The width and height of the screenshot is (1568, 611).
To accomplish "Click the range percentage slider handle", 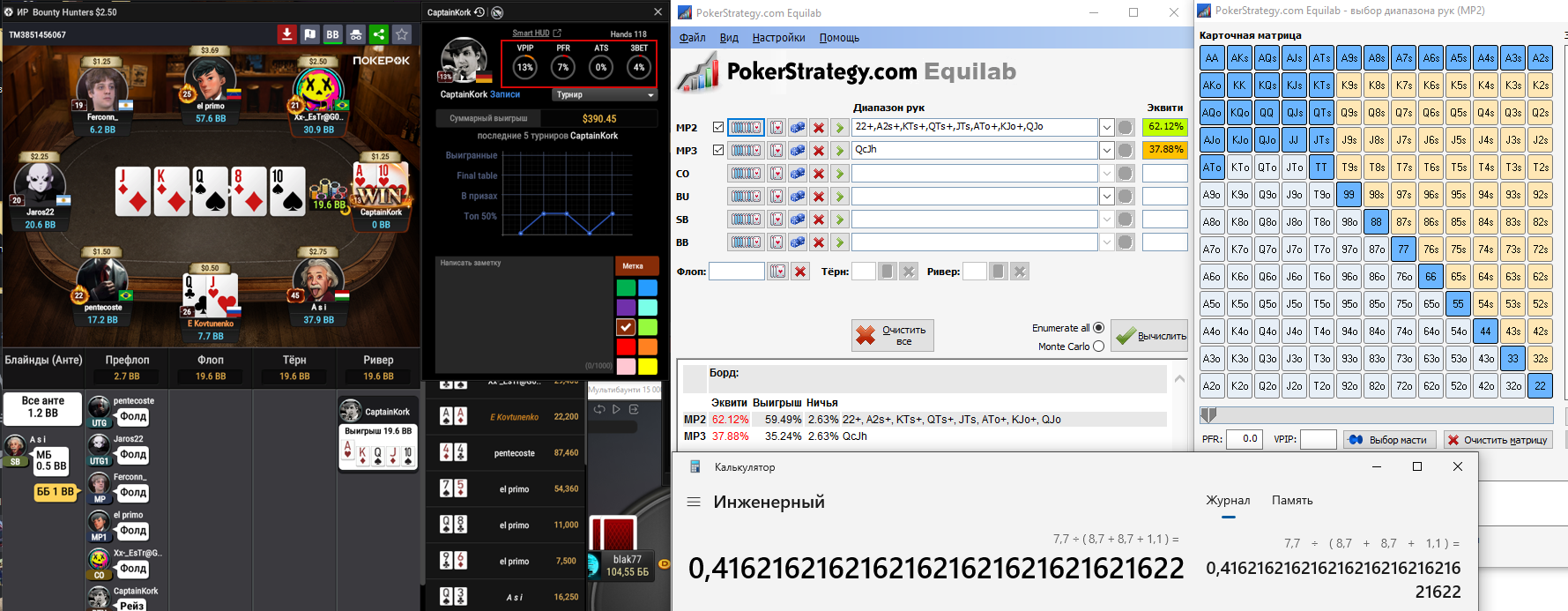I will click(x=1208, y=414).
